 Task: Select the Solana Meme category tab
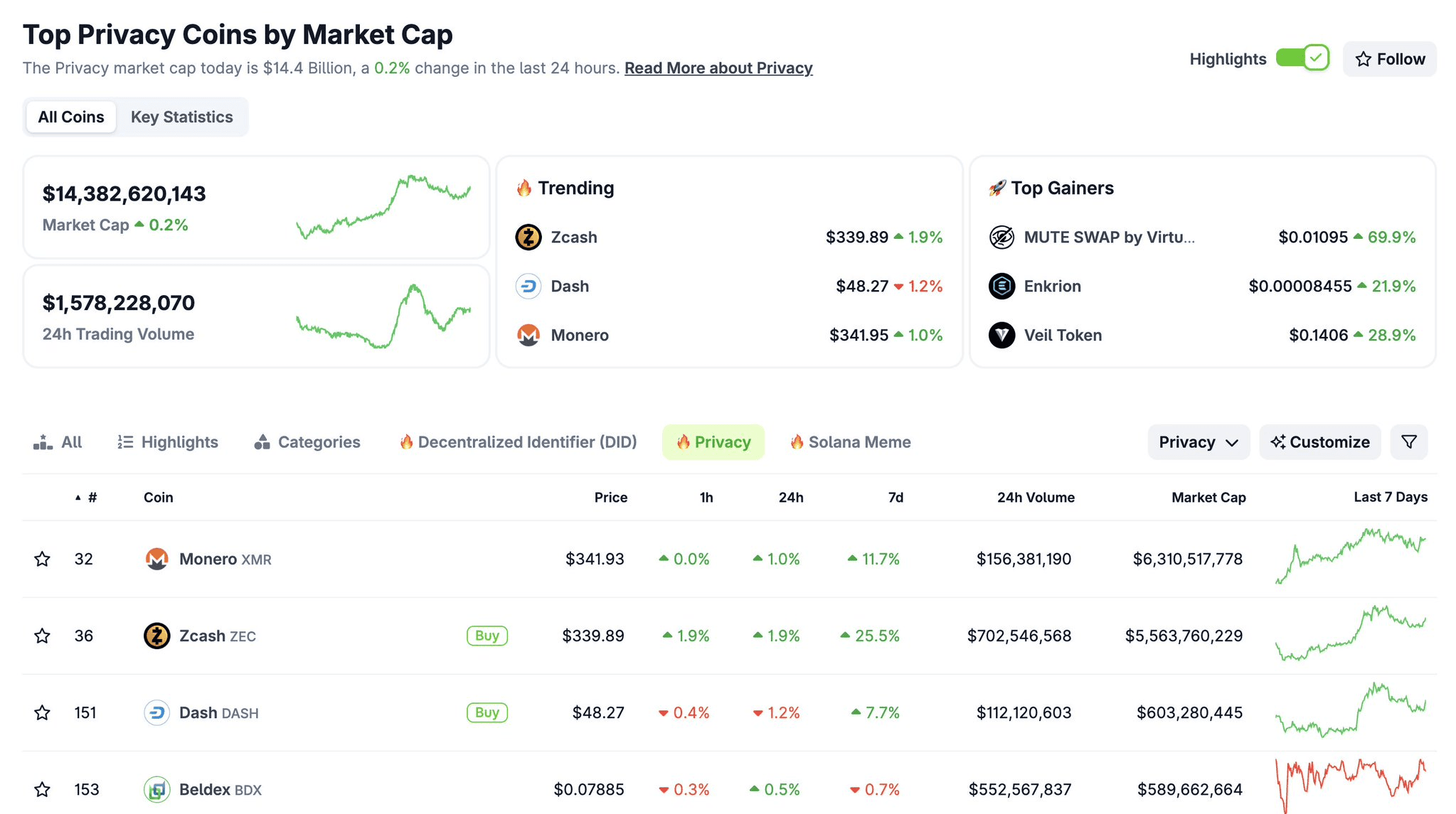[x=851, y=442]
